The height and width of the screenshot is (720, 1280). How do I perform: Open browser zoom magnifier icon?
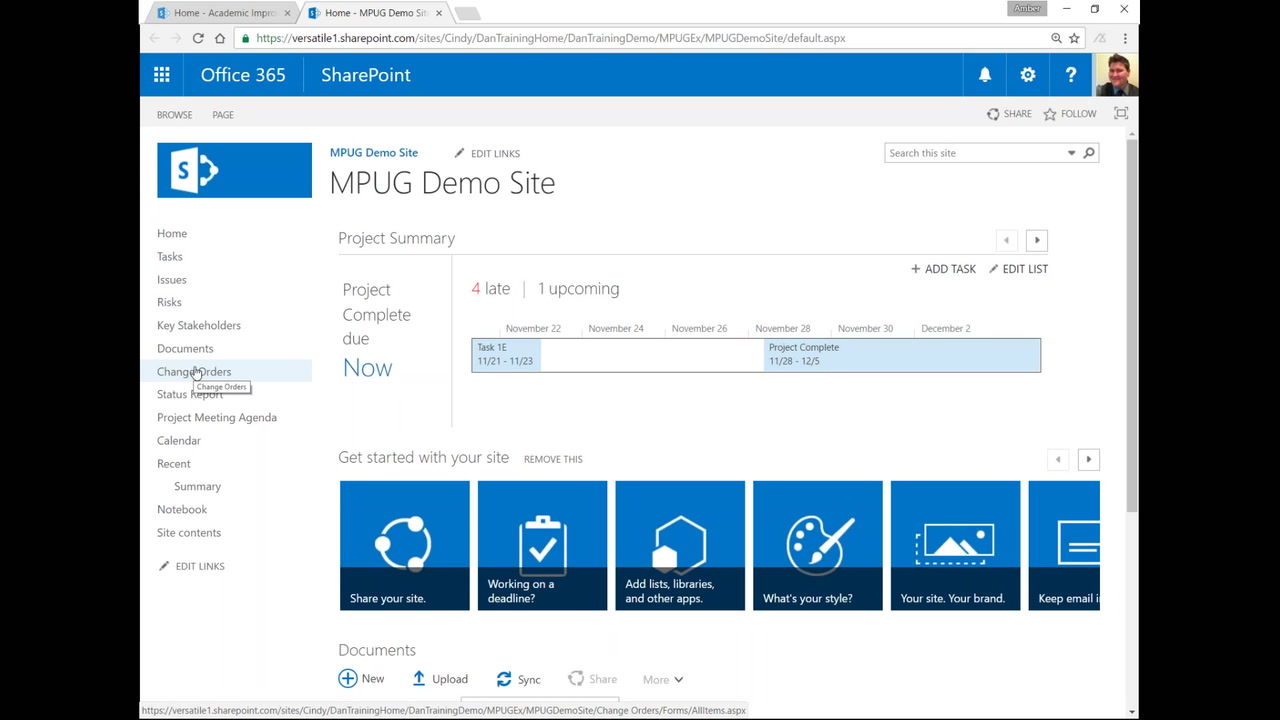pyautogui.click(x=1056, y=38)
